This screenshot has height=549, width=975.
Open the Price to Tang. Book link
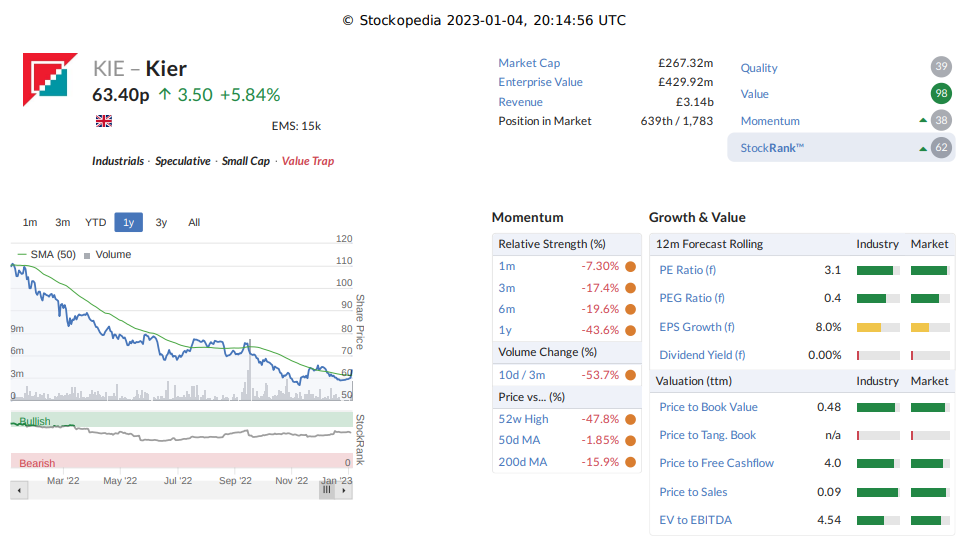coord(708,435)
